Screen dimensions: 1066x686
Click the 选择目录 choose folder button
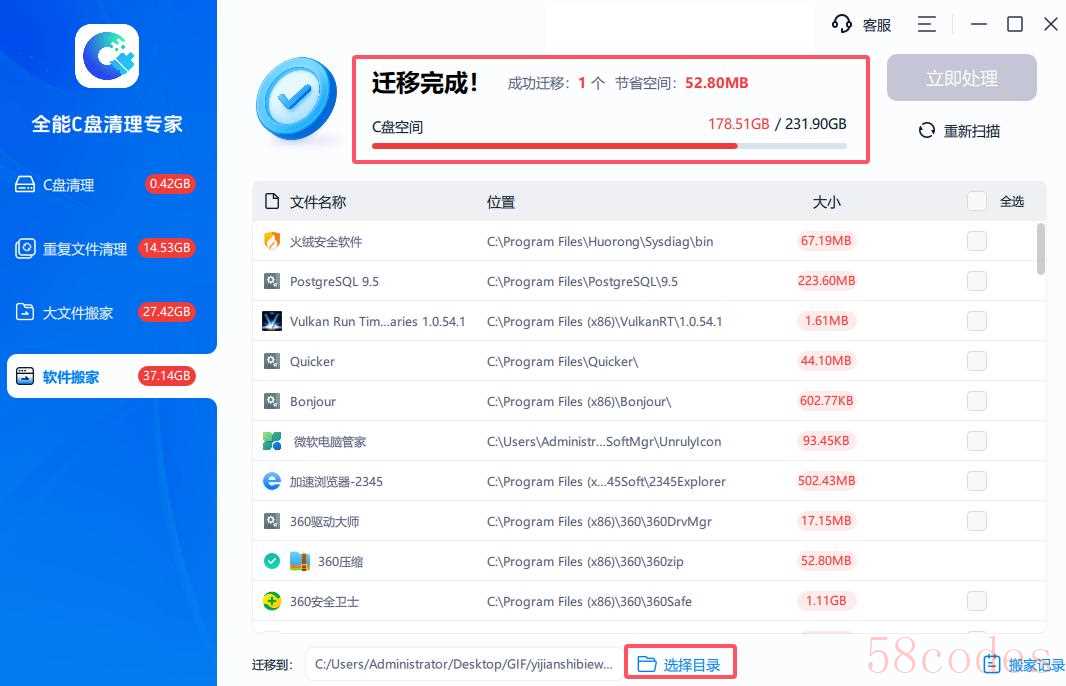tap(680, 664)
